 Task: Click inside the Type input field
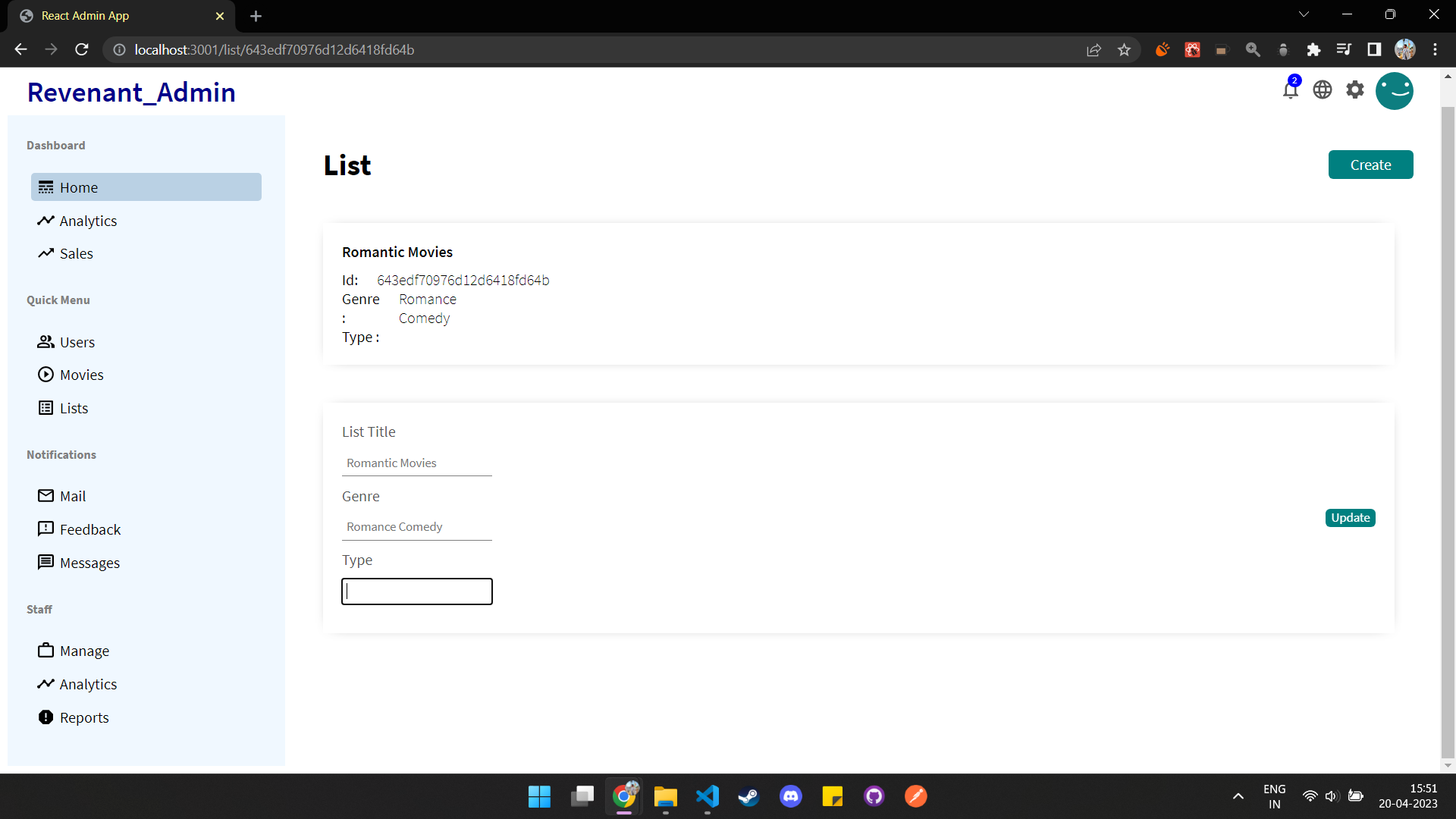click(416, 591)
